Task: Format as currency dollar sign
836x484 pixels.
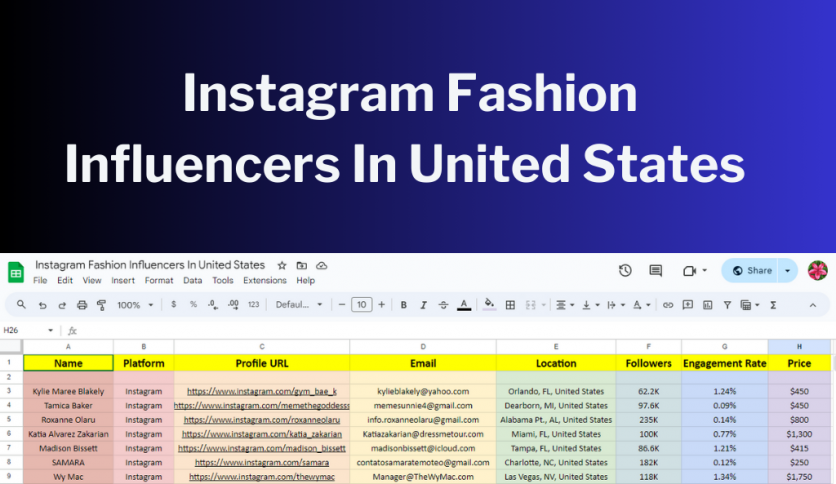Action: [173, 305]
